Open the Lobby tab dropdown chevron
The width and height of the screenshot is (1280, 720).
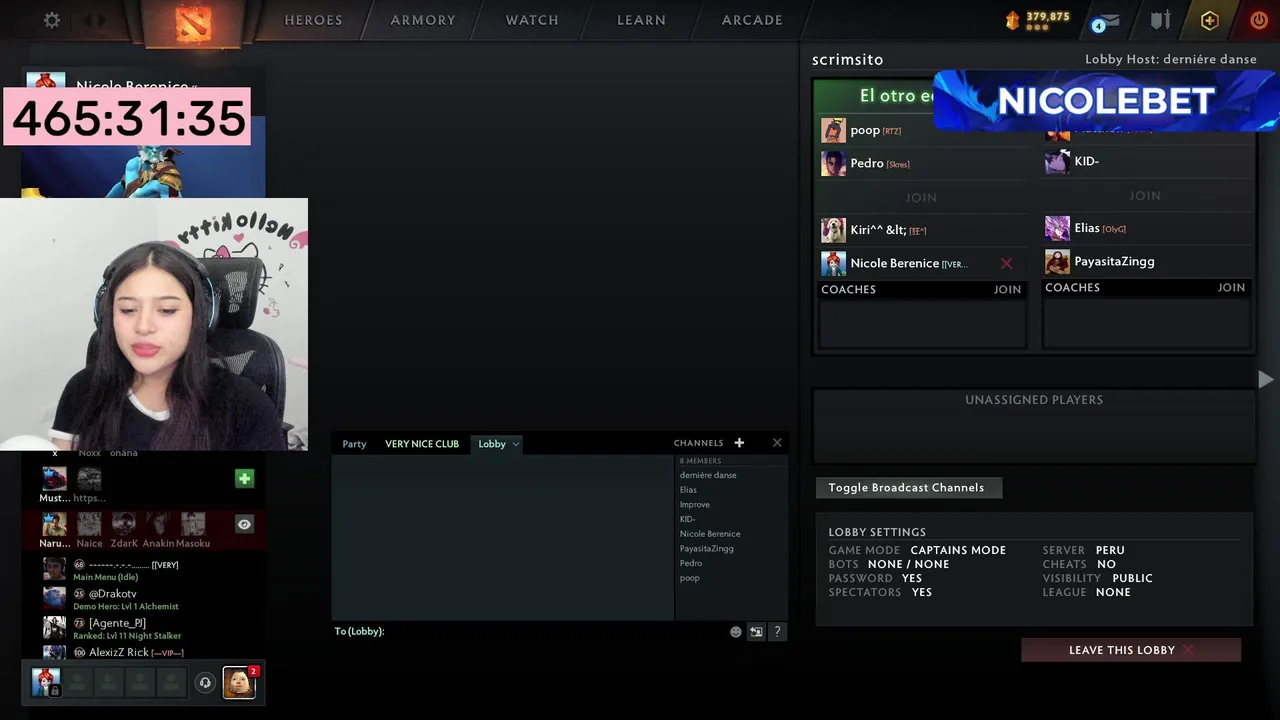pyautogui.click(x=515, y=444)
